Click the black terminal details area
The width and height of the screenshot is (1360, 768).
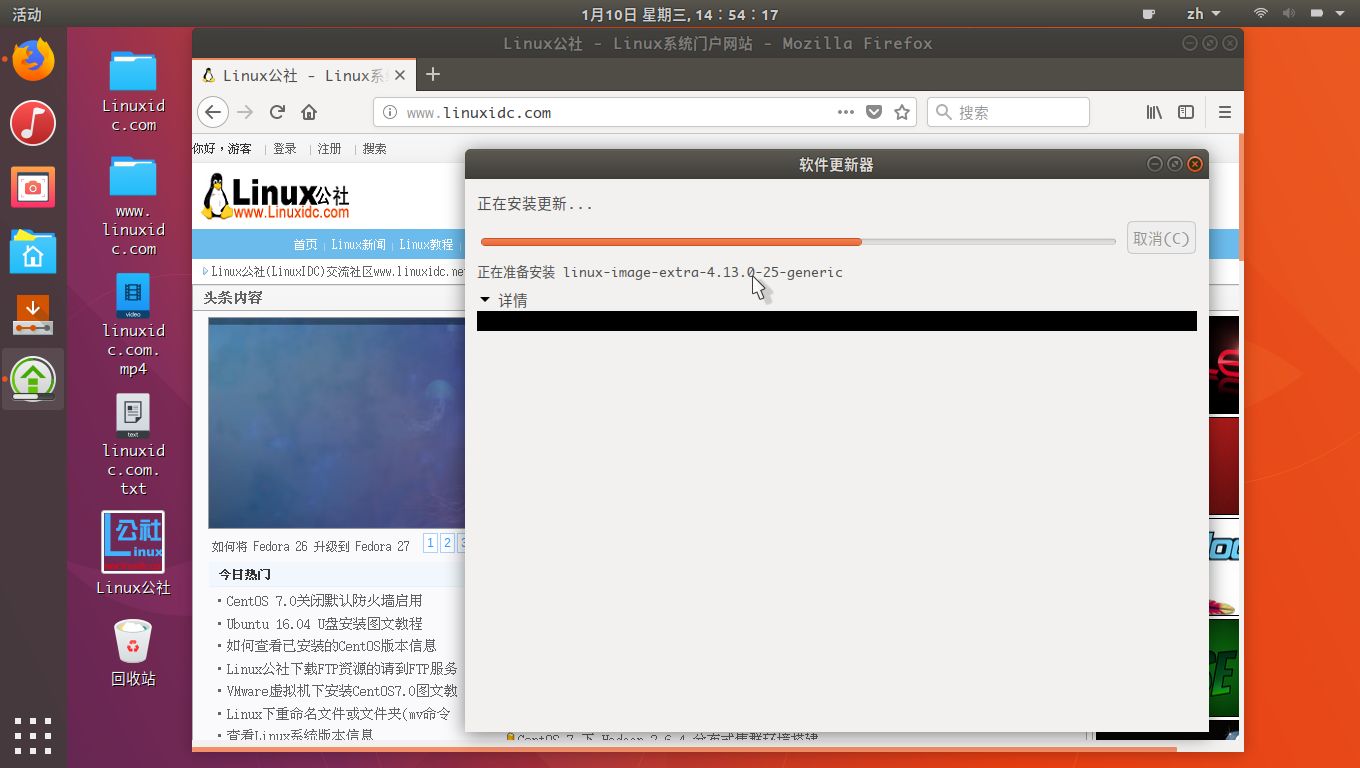pos(837,321)
